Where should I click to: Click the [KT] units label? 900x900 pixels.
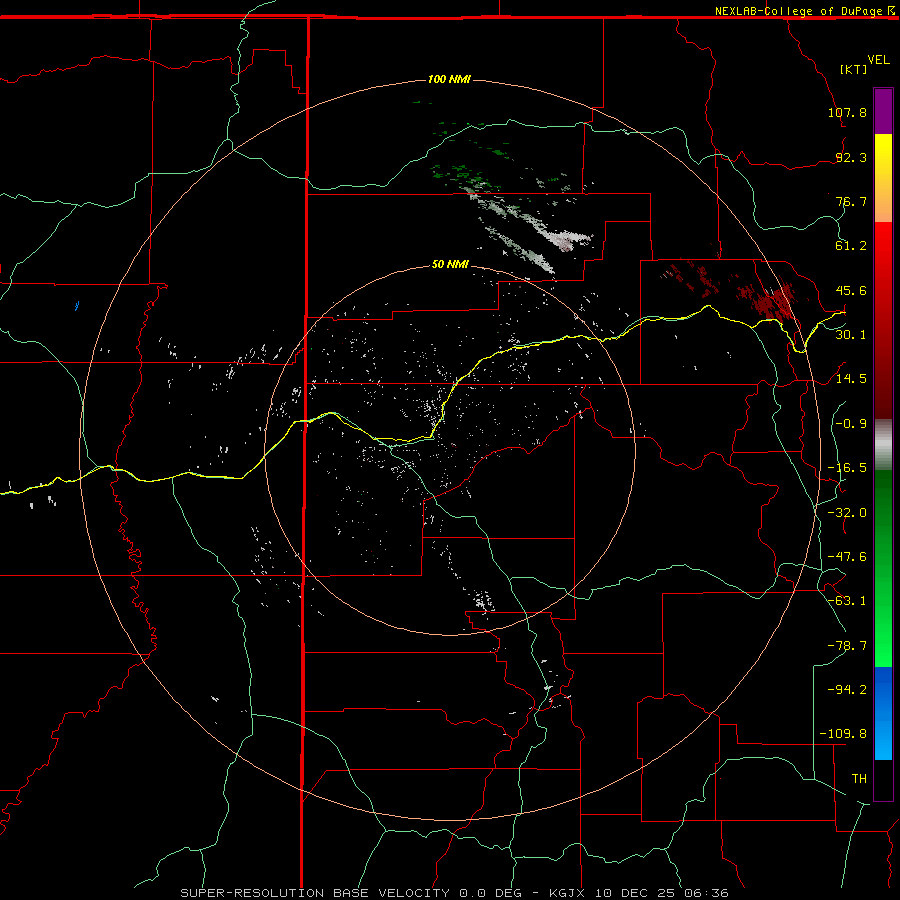coord(854,69)
